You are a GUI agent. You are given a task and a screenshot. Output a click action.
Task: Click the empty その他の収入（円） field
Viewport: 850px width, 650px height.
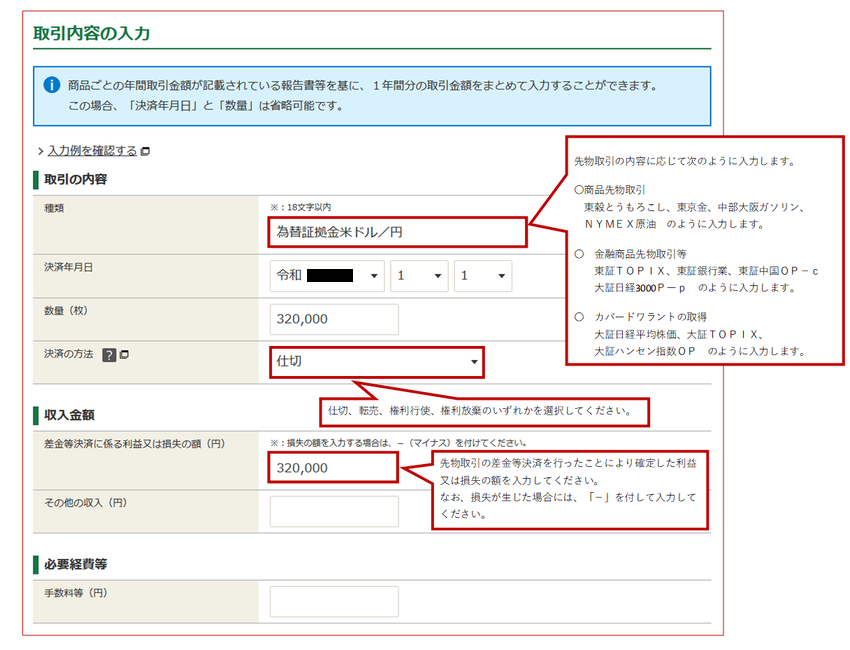pyautogui.click(x=334, y=511)
